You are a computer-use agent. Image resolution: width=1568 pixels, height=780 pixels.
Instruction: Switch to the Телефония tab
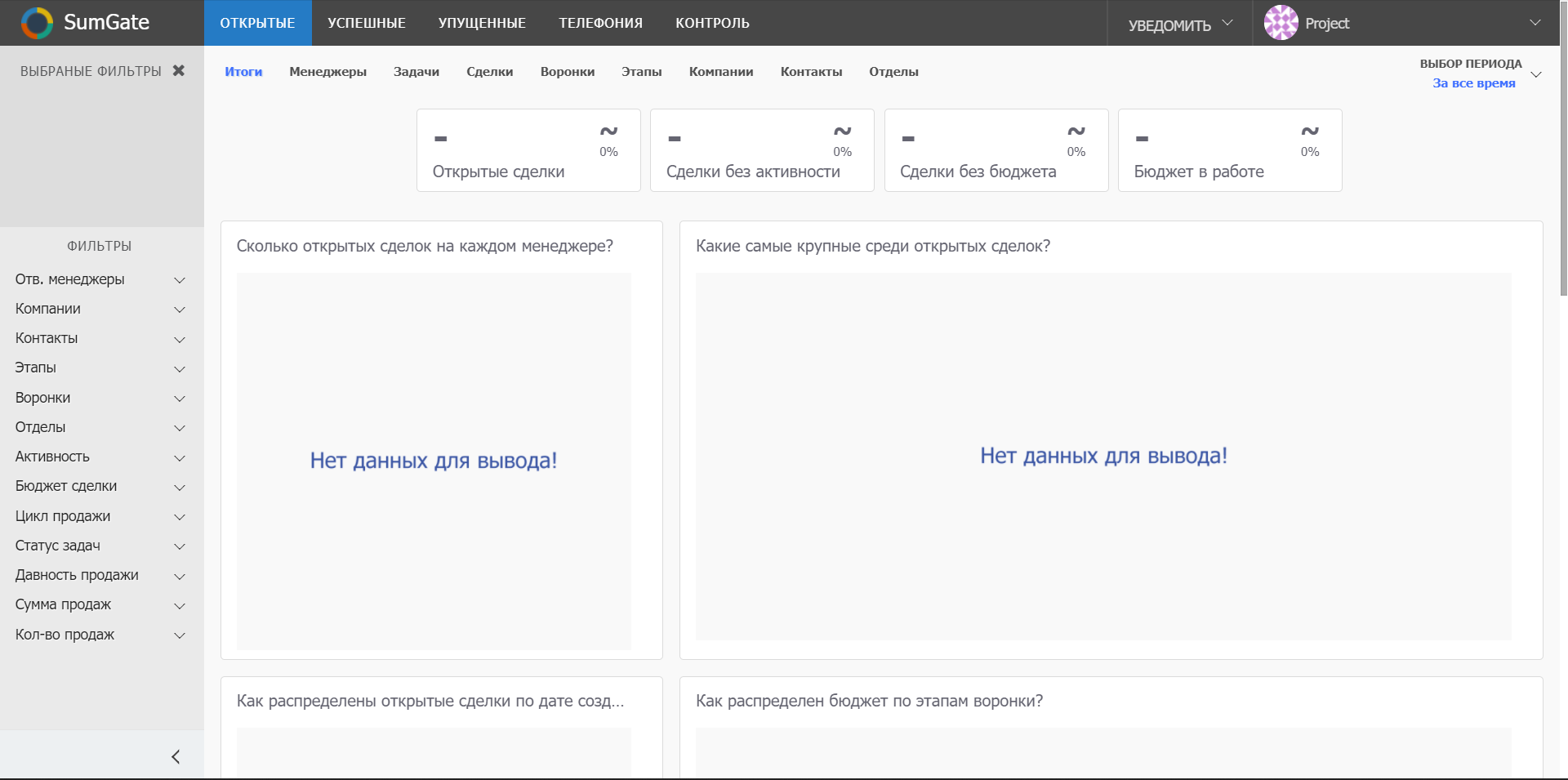click(600, 23)
